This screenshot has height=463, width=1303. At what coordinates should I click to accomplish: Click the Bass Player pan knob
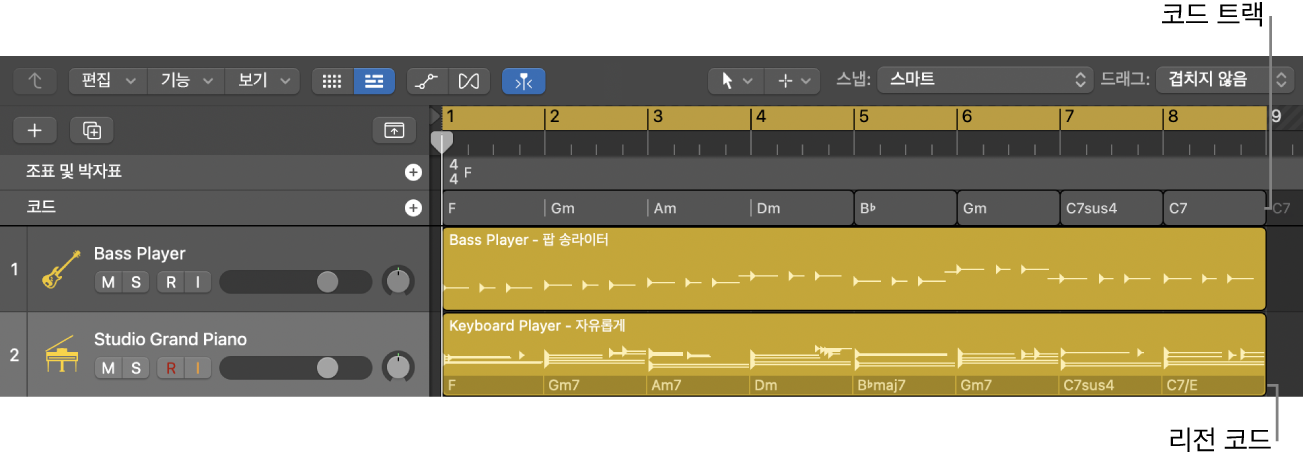click(398, 281)
